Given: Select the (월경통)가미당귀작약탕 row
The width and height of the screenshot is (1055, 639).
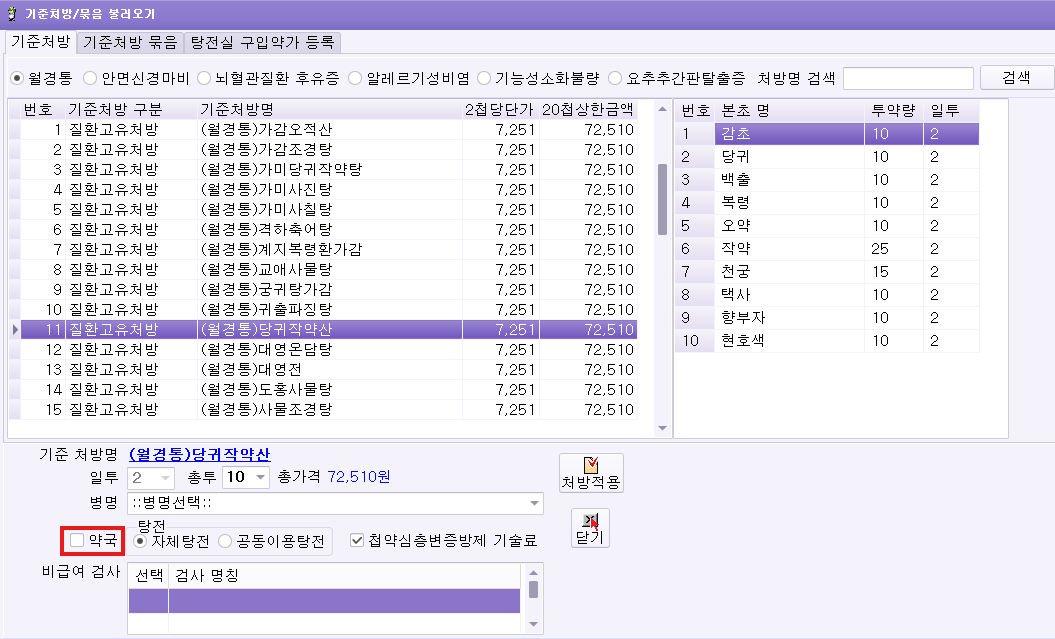Looking at the screenshot, I should tap(328, 170).
